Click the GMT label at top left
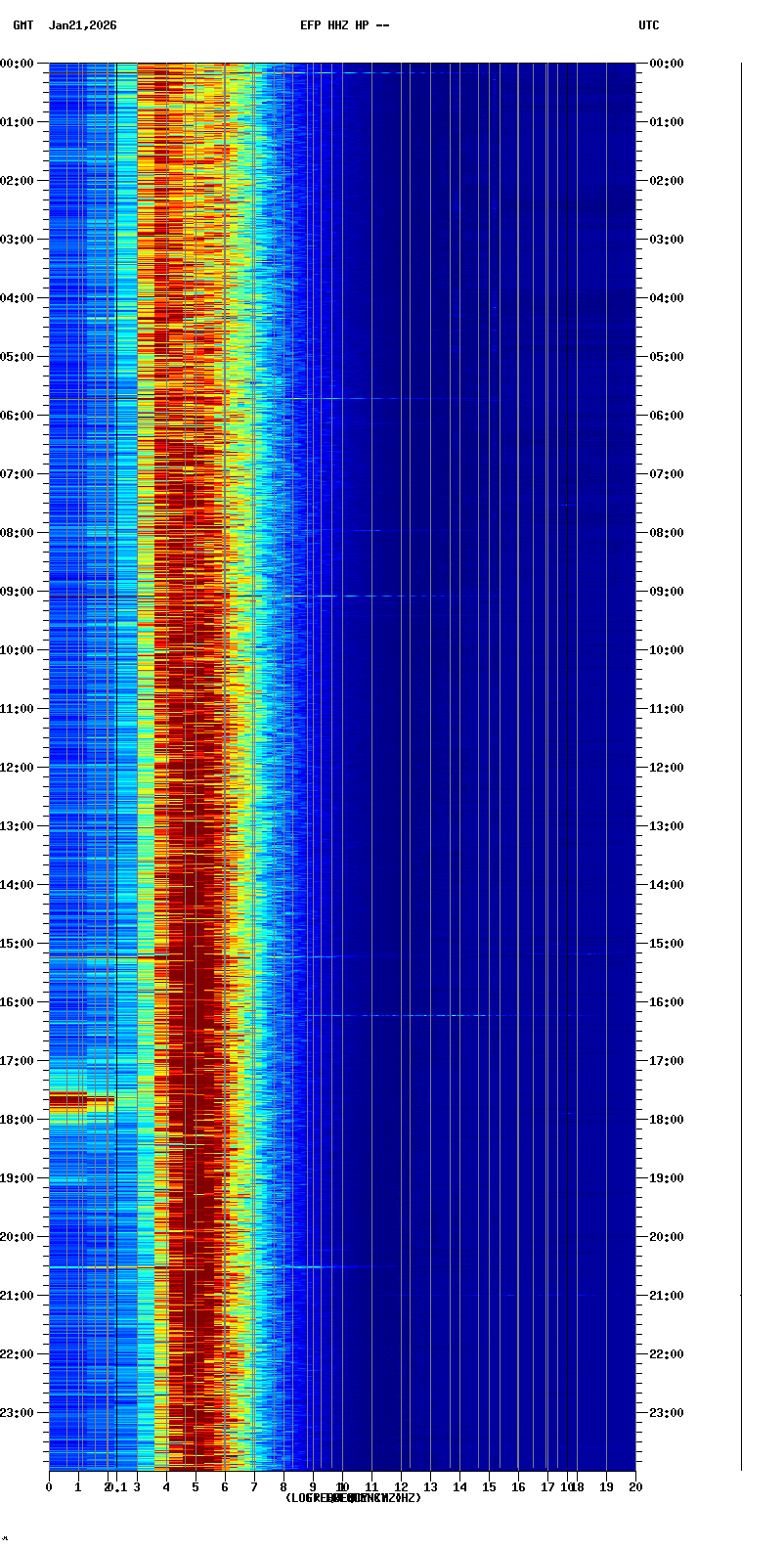This screenshot has height=1549, width=784. (x=22, y=25)
